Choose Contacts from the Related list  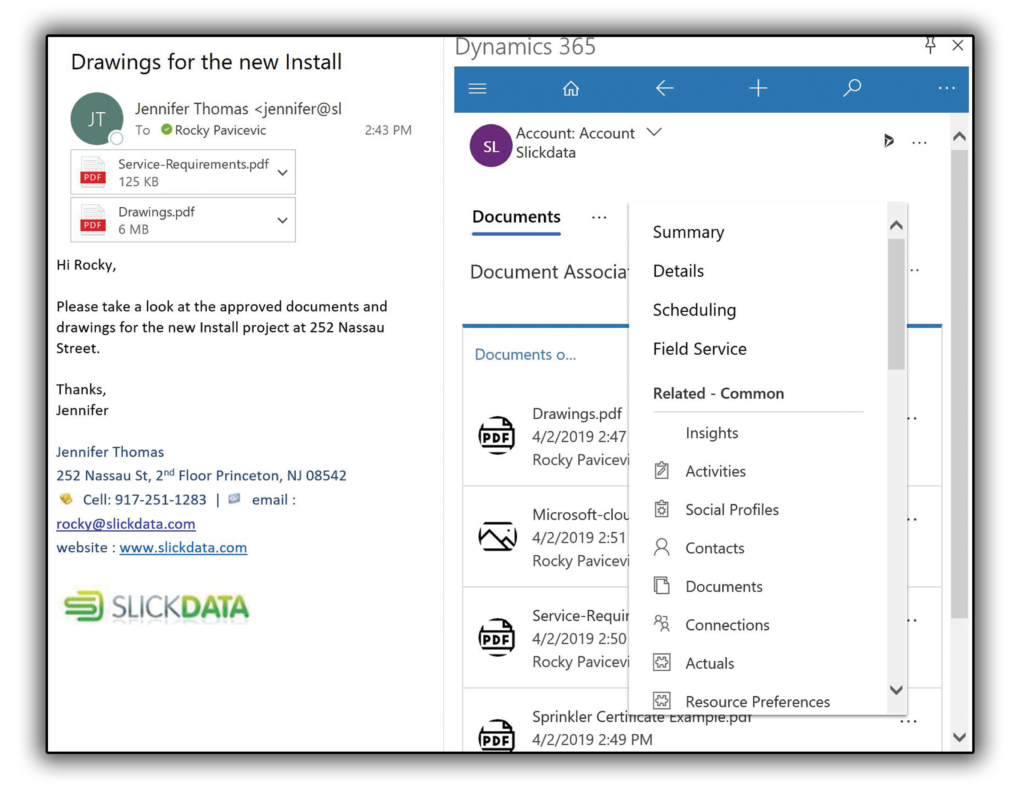click(x=714, y=548)
